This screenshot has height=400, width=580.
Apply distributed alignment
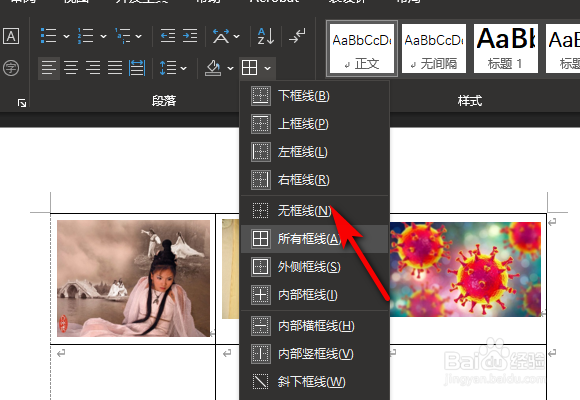(x=137, y=68)
